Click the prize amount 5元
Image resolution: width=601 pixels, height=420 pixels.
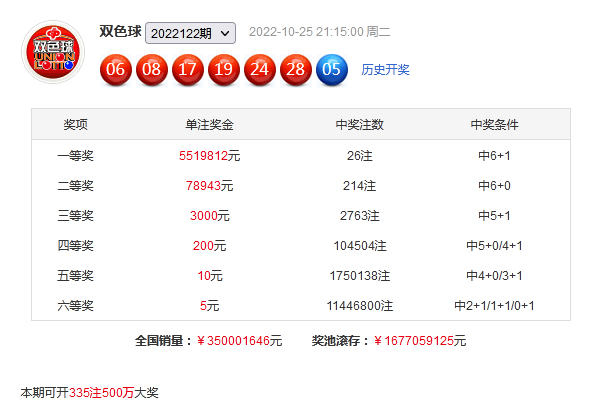click(210, 306)
